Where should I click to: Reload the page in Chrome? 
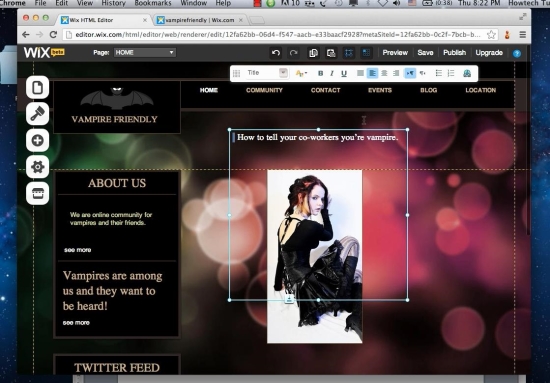point(53,34)
